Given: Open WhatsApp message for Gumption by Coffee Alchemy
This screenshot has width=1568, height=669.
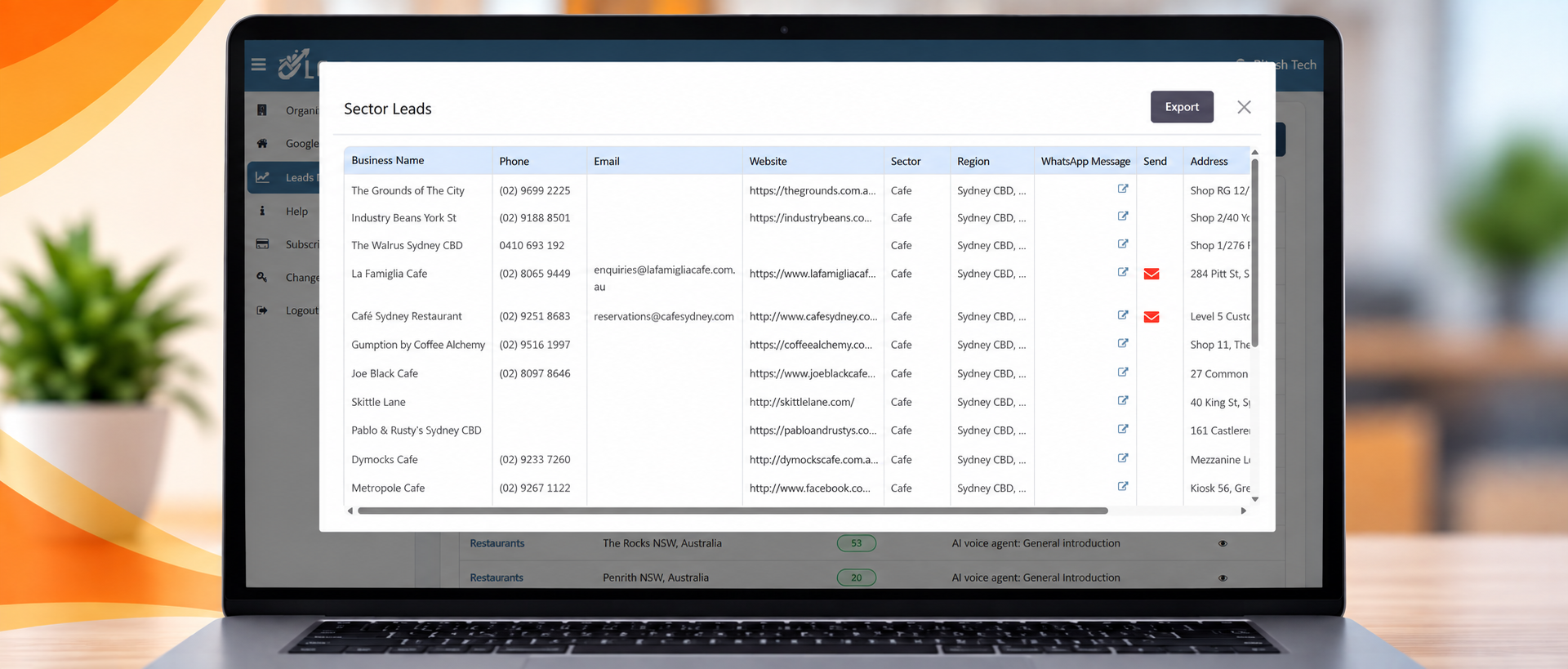Looking at the screenshot, I should point(1123,343).
